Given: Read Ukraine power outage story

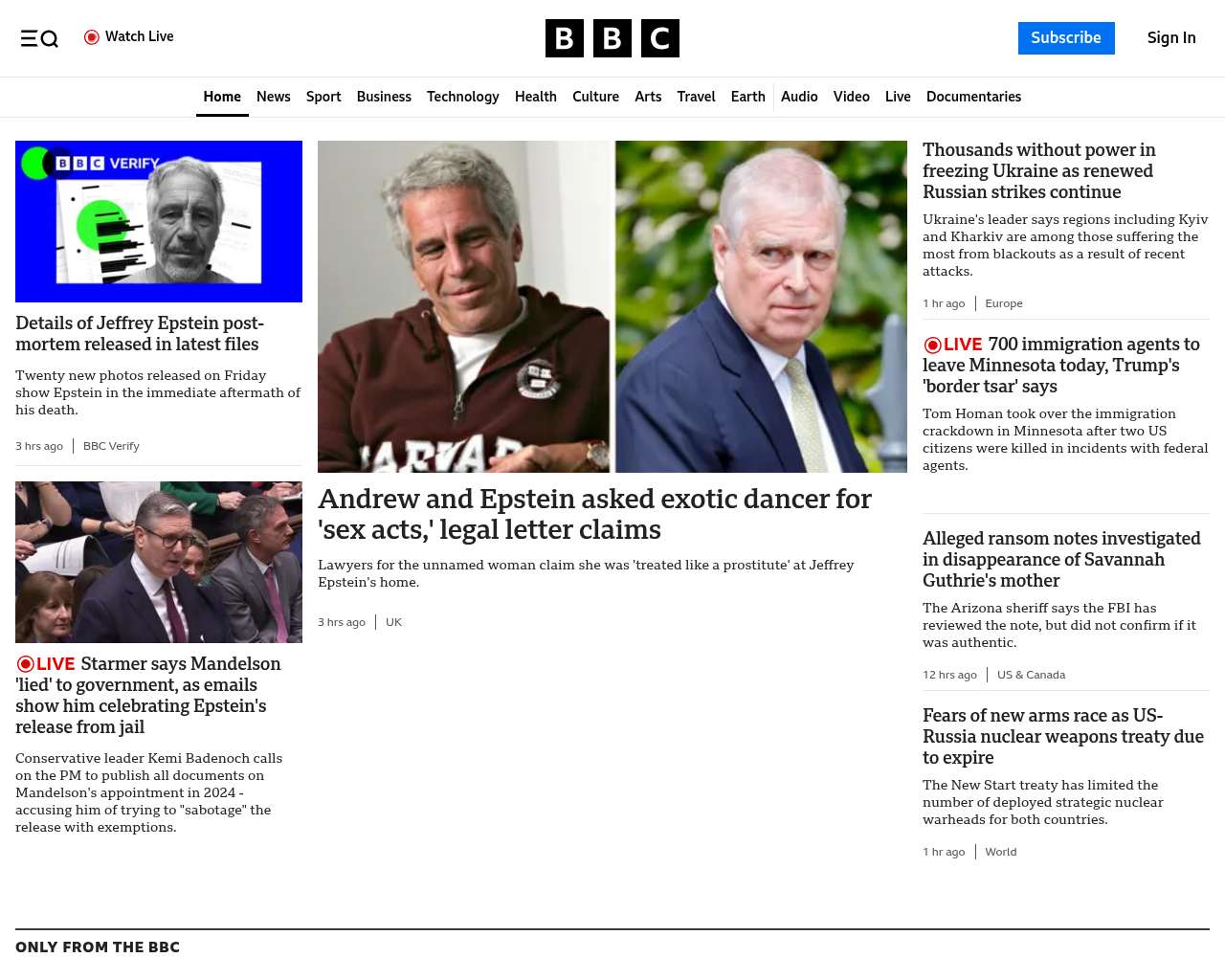Looking at the screenshot, I should 1039,171.
